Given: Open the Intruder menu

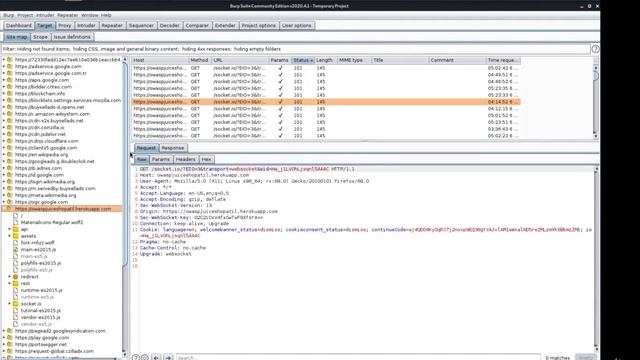Looking at the screenshot, I should [x=45, y=15].
